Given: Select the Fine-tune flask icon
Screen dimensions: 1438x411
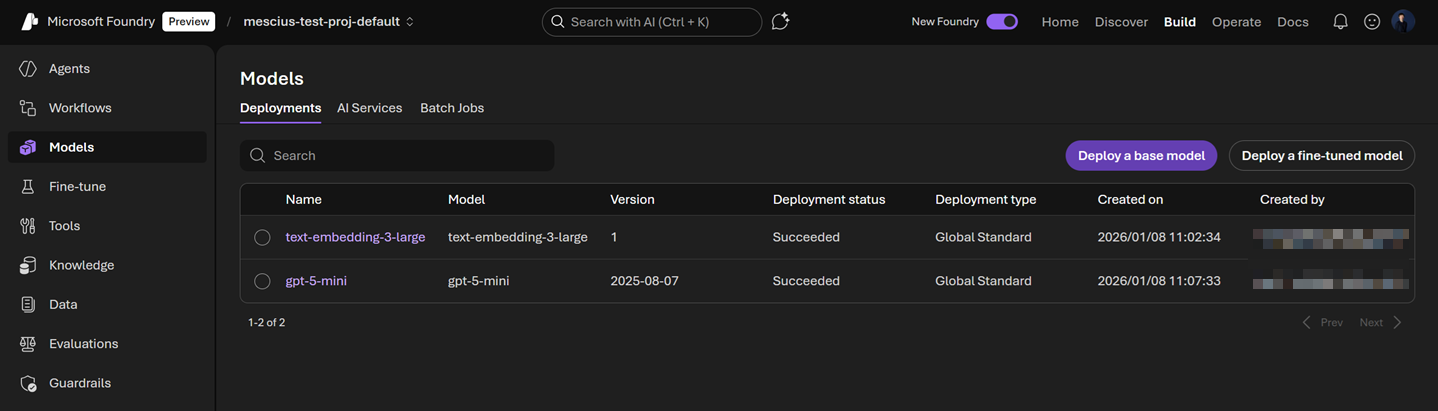Looking at the screenshot, I should (28, 187).
